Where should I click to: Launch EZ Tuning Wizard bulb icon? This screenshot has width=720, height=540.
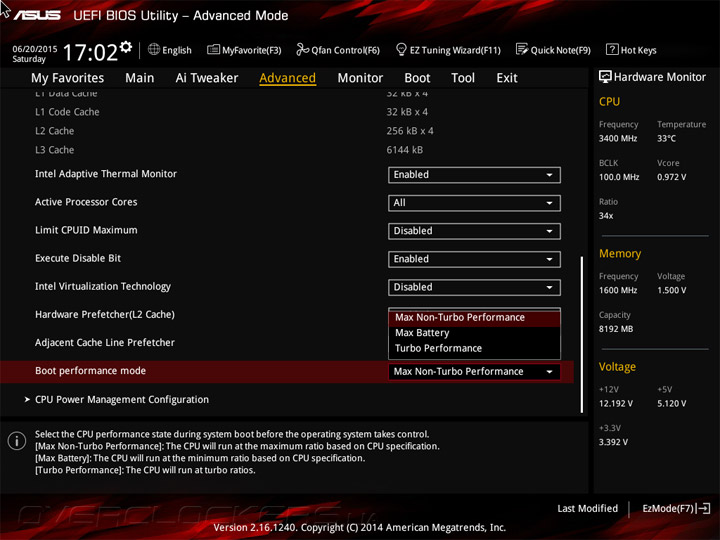401,49
